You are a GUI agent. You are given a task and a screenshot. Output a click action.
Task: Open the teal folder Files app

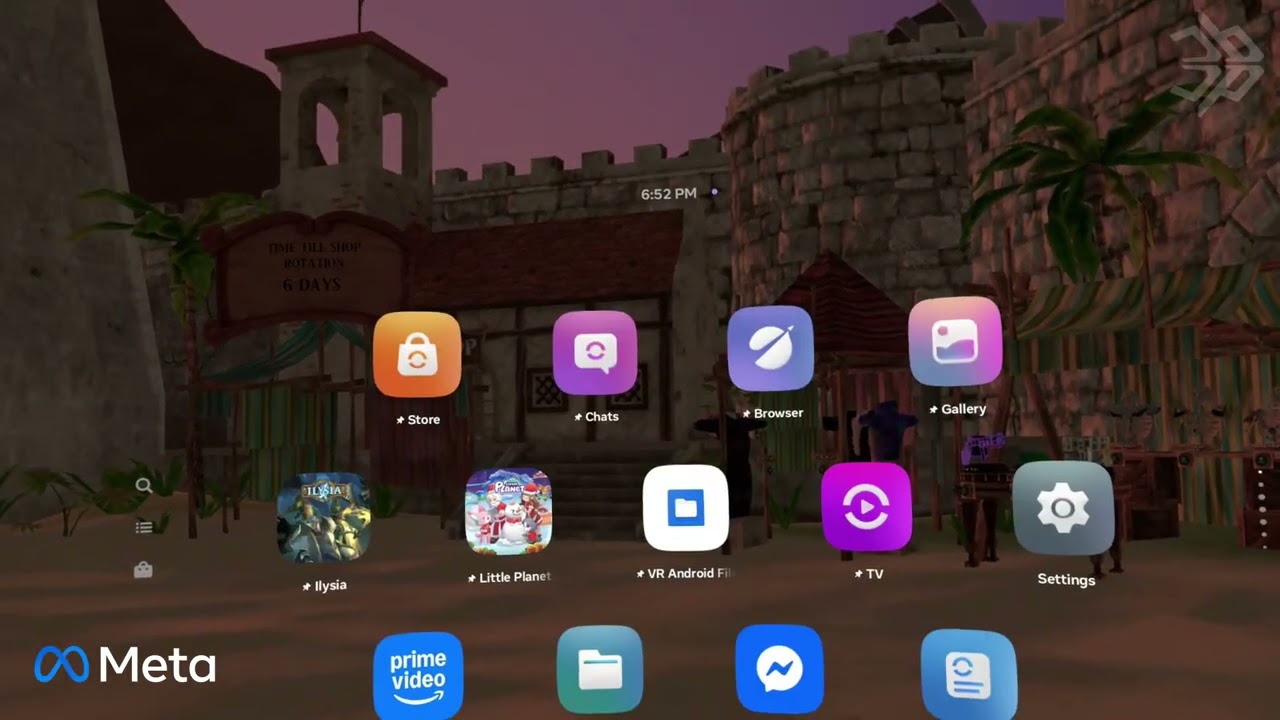599,670
